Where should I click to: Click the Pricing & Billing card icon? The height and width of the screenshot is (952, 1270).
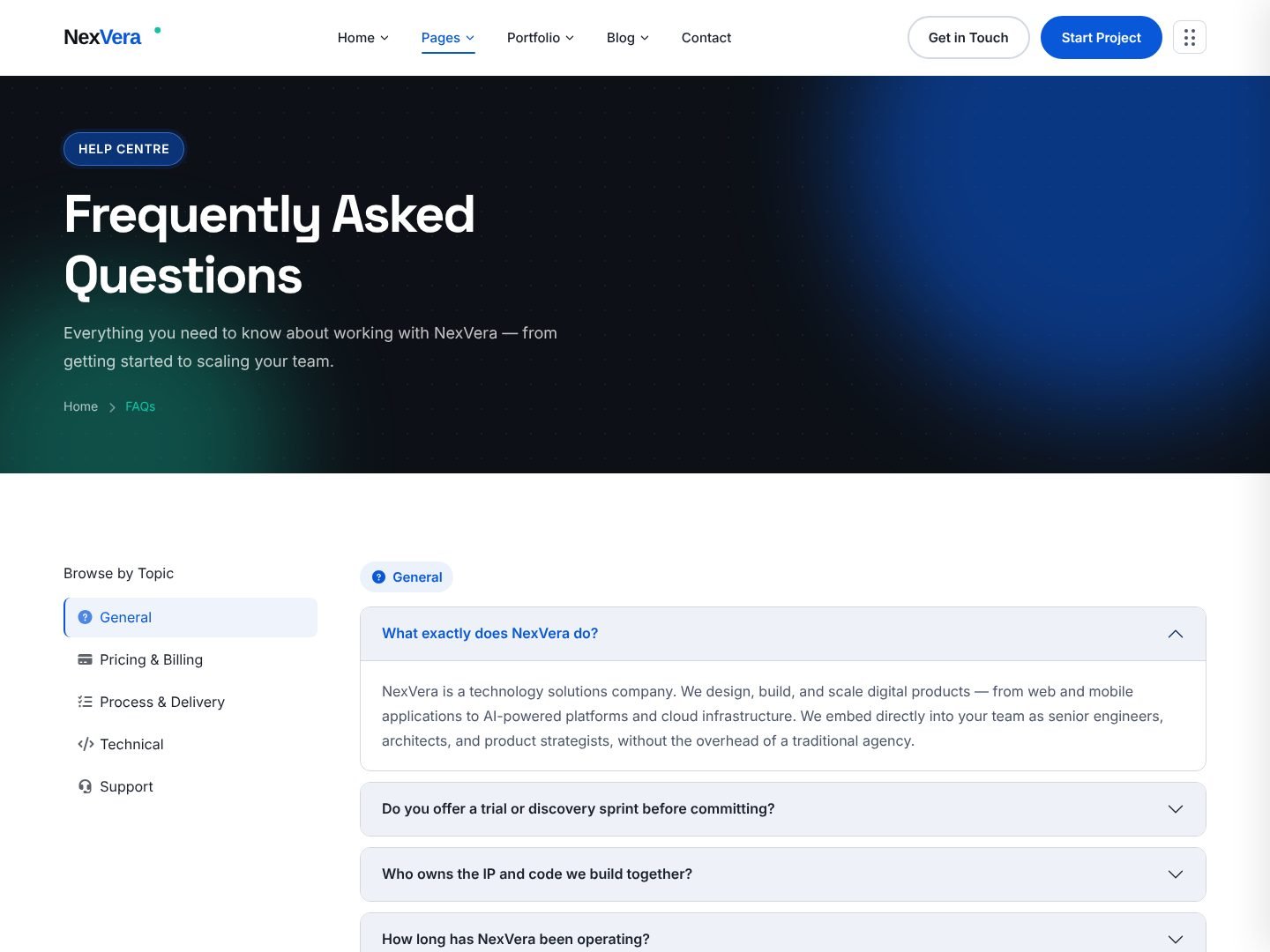click(86, 659)
